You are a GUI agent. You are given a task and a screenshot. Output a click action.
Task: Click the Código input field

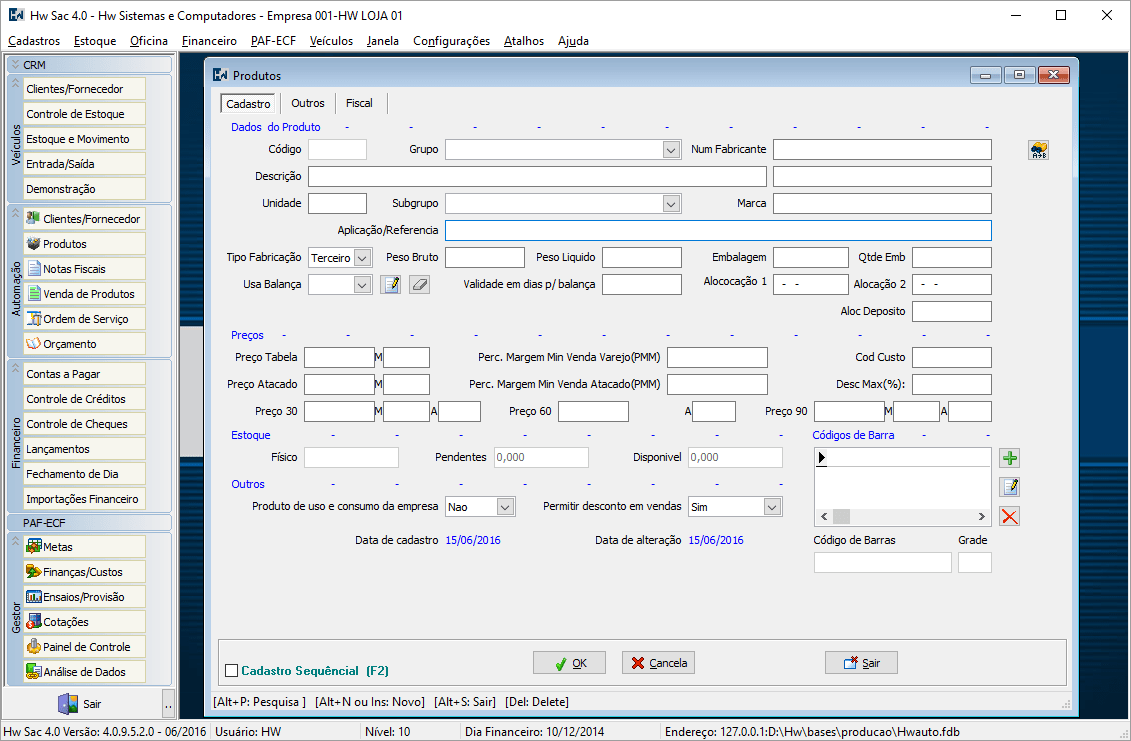338,149
